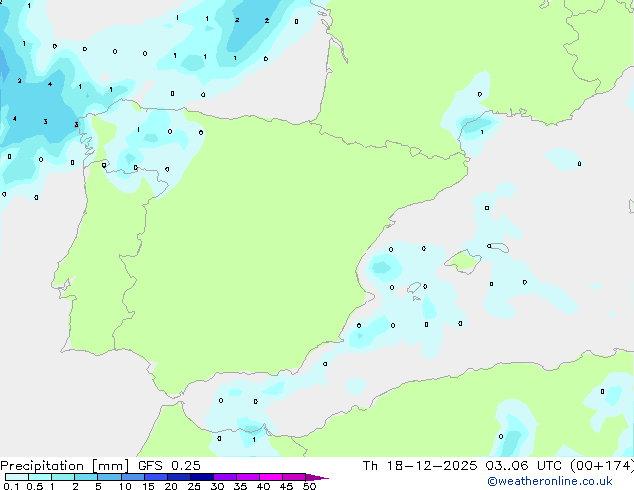Click the '0.1' legend label
Viewport: 634px width, 490px height.
pos(11,486)
